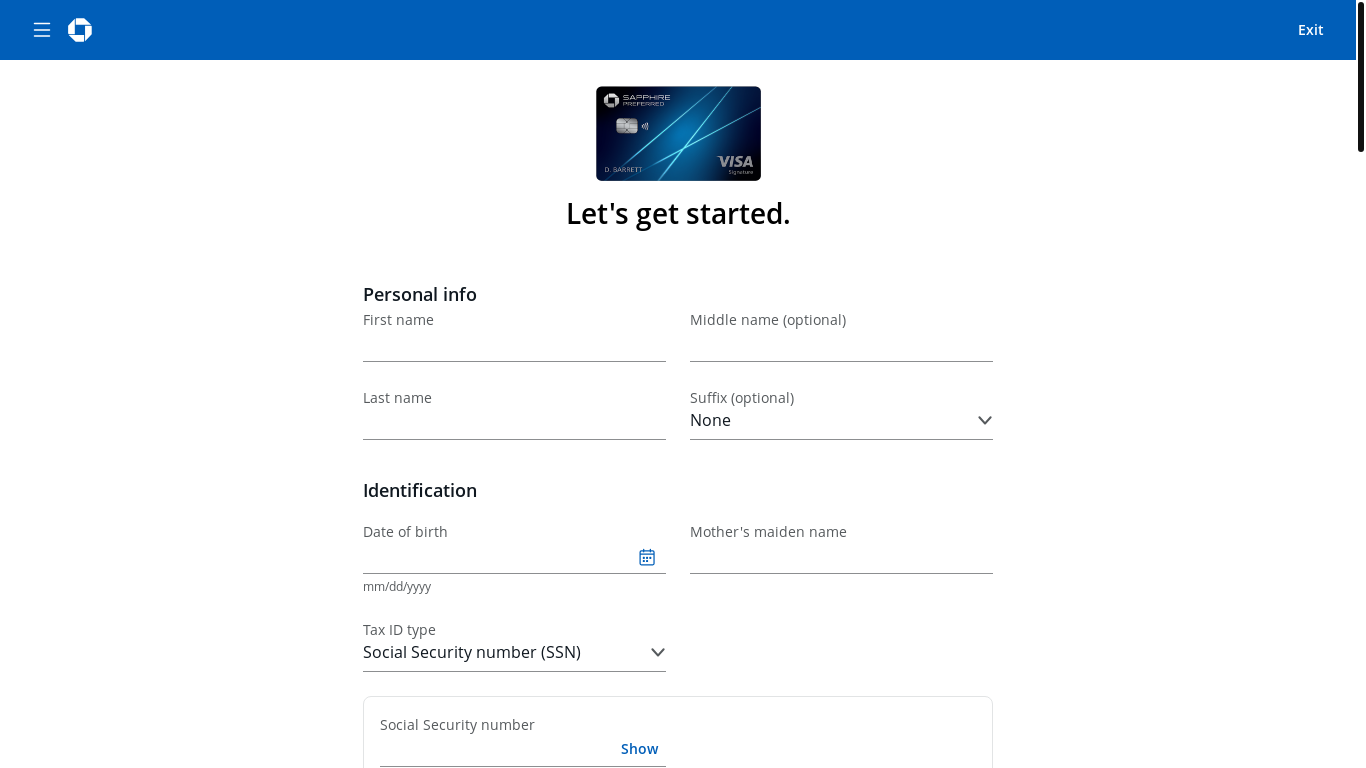Screen dimensions: 1366x768
Task: Click the chevron arrow beside Suffix
Action: 985,421
